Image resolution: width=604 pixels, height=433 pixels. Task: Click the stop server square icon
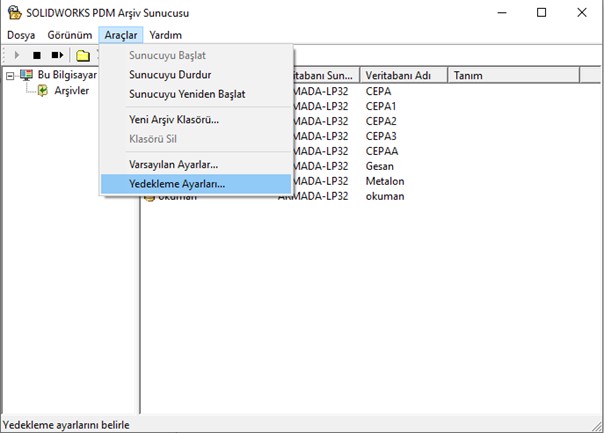(x=37, y=55)
